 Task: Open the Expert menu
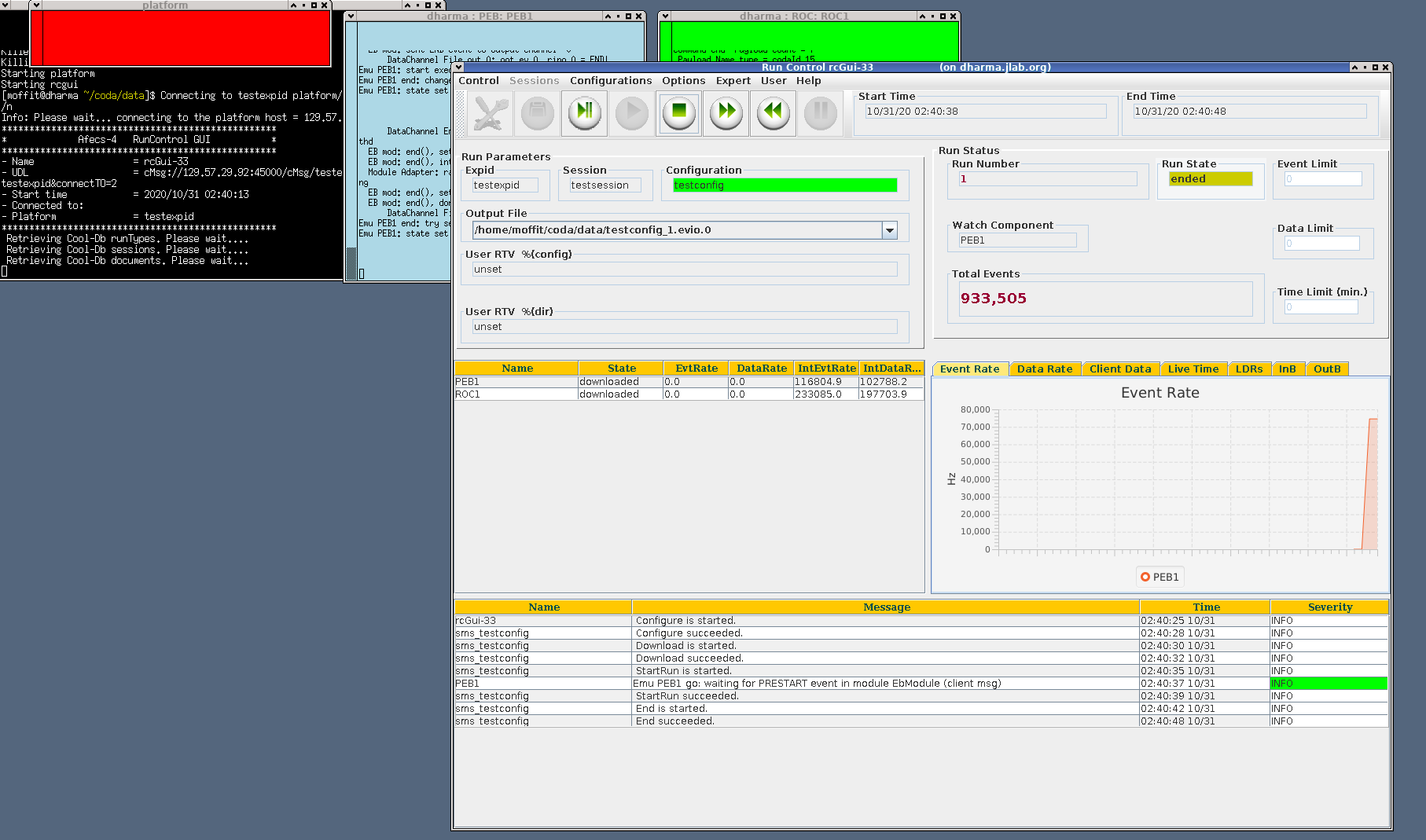point(733,80)
